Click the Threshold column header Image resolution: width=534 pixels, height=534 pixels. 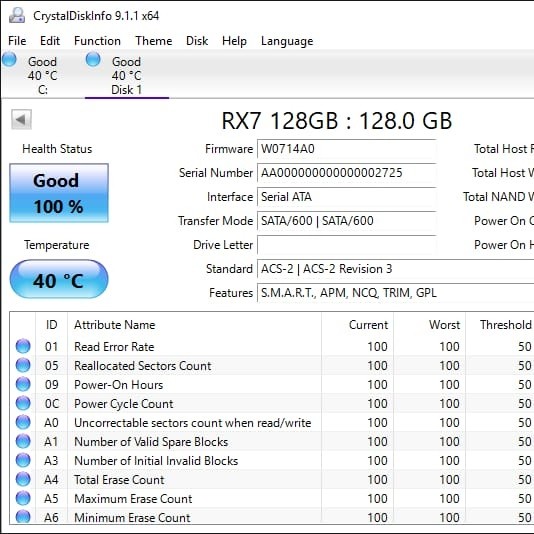500,325
